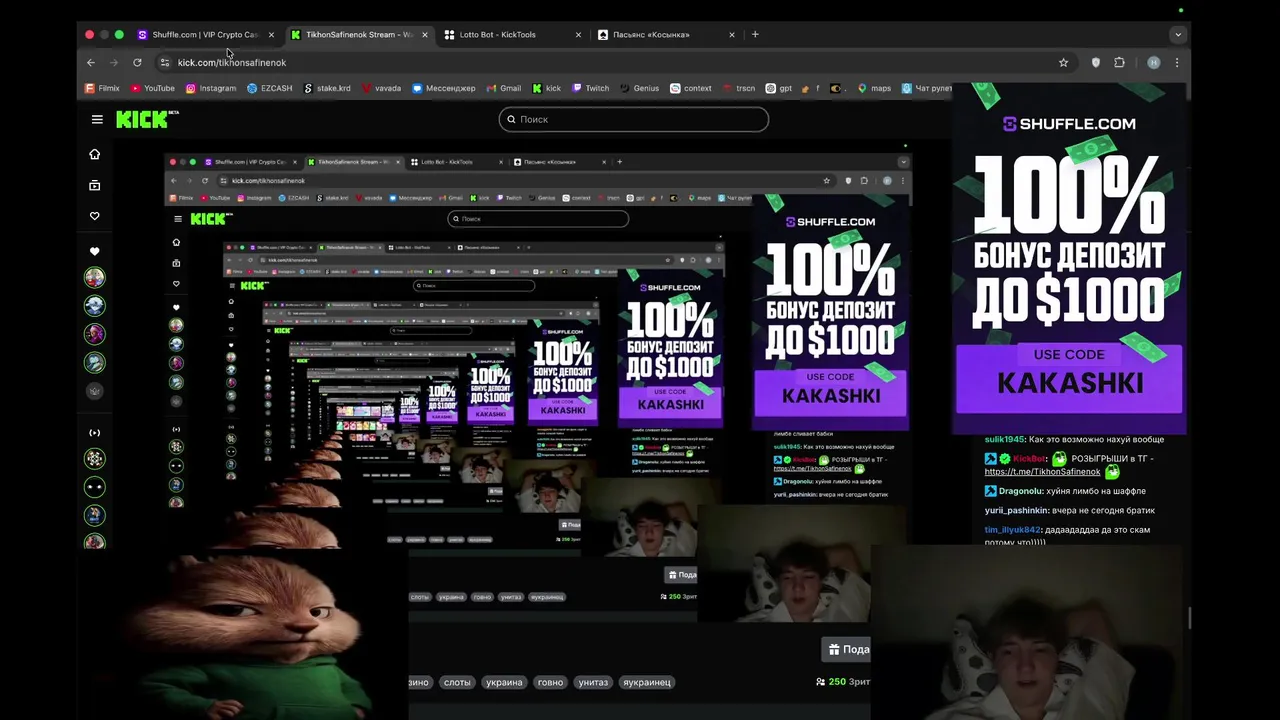Open the browser three-dot menu
The height and width of the screenshot is (720, 1280).
click(x=1177, y=62)
